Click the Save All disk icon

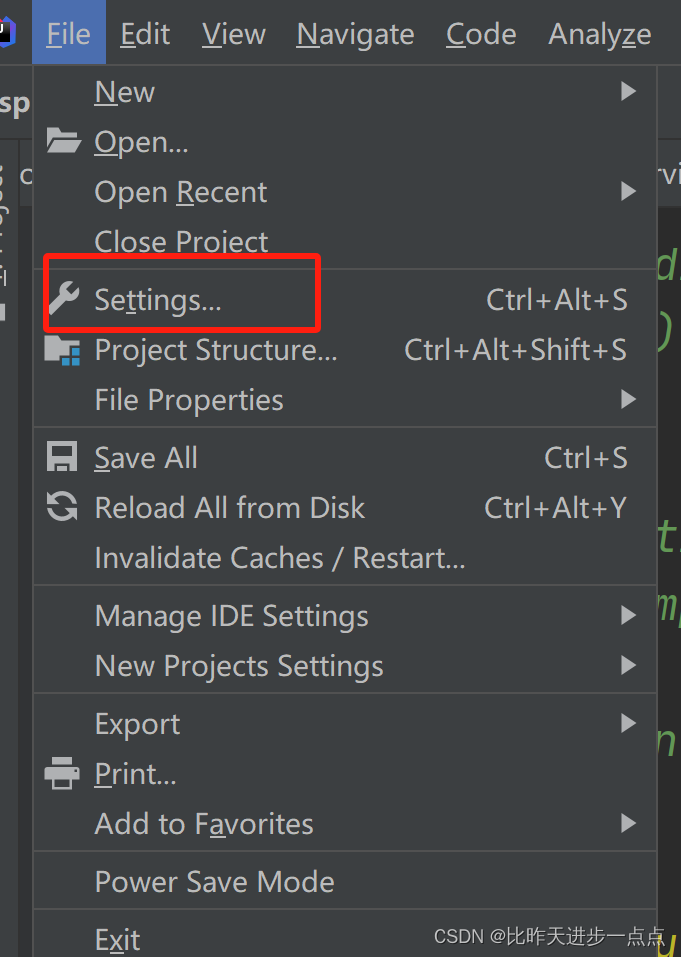pyautogui.click(x=62, y=456)
